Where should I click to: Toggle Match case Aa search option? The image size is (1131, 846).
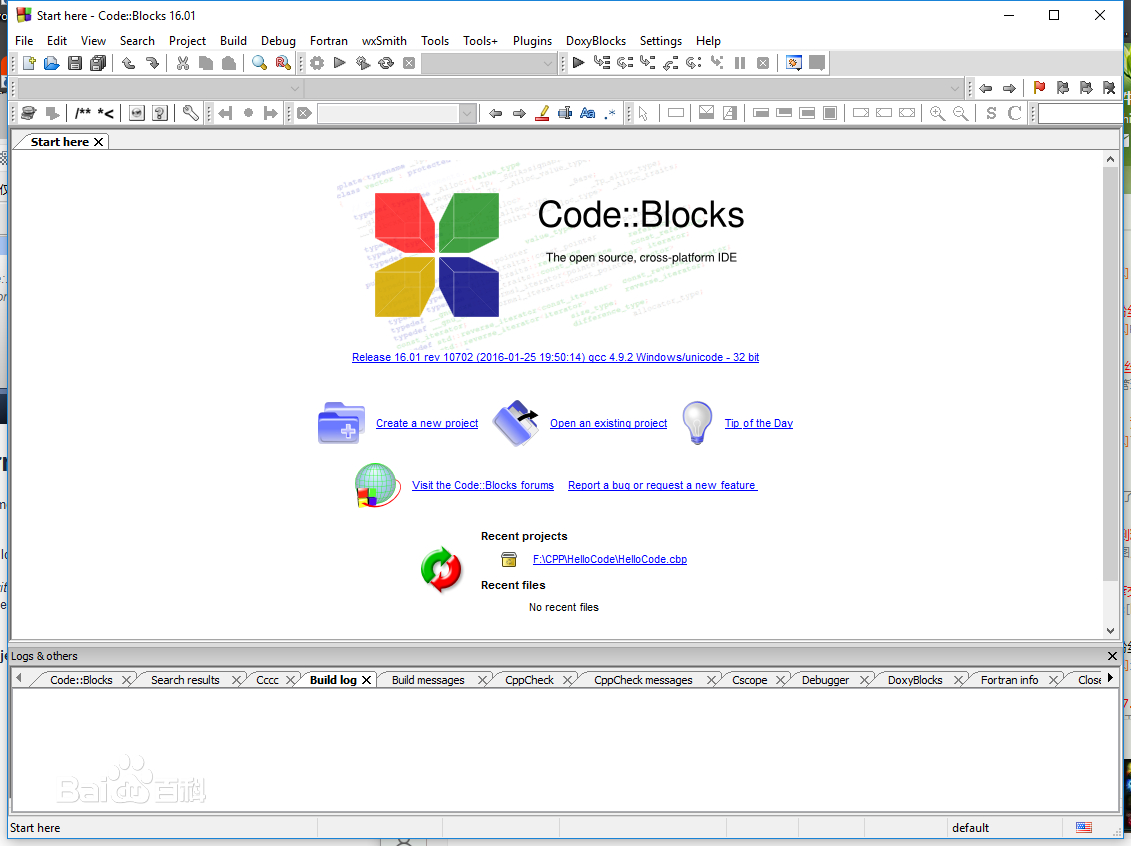click(588, 113)
